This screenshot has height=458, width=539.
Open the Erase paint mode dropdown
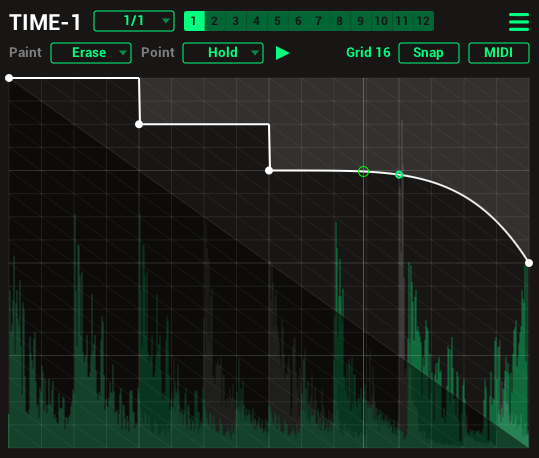[x=91, y=53]
